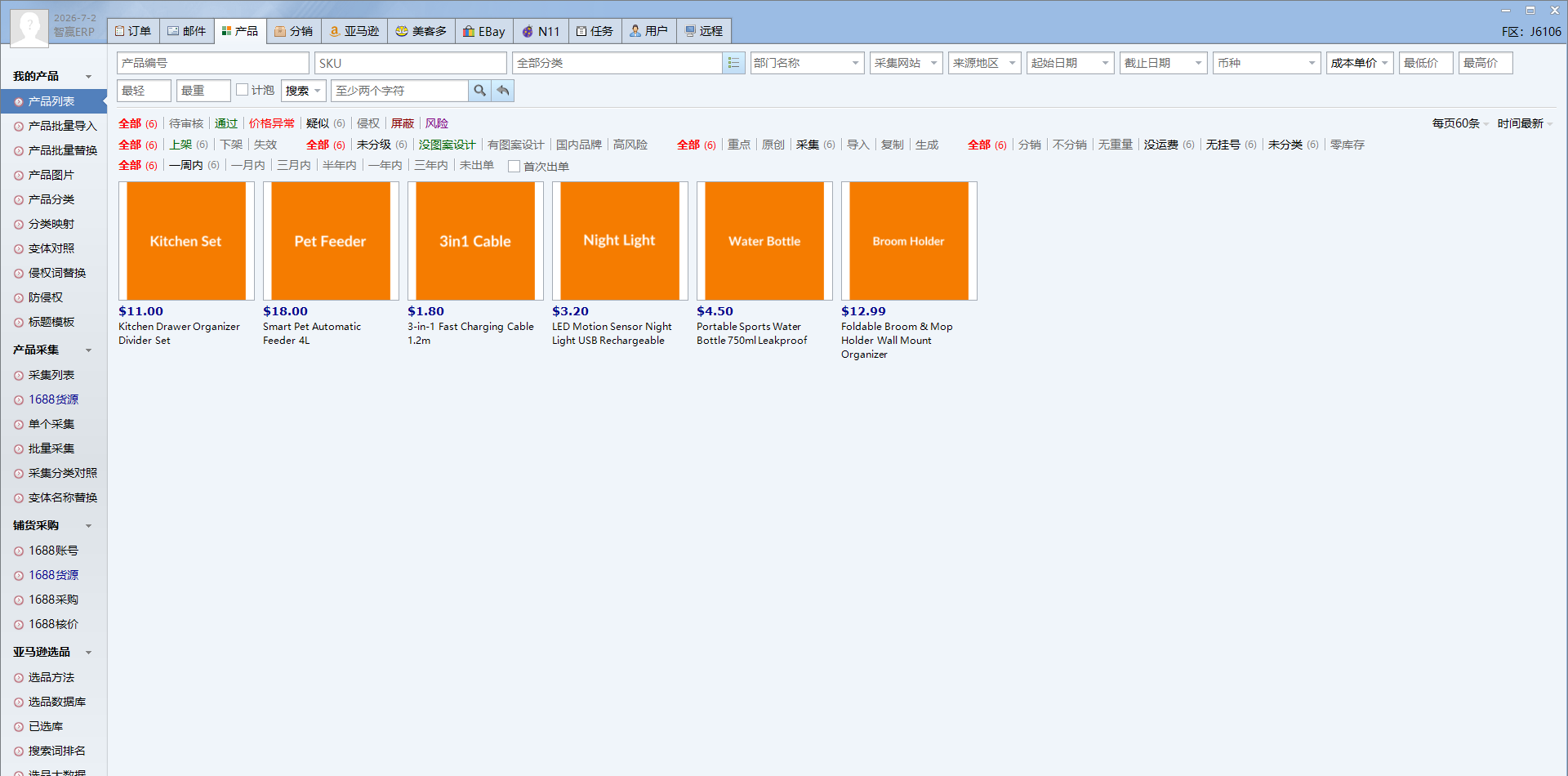The width and height of the screenshot is (1568, 776).
Task: Open the 亚马逊 Amazon tab icon
Action: tap(334, 31)
